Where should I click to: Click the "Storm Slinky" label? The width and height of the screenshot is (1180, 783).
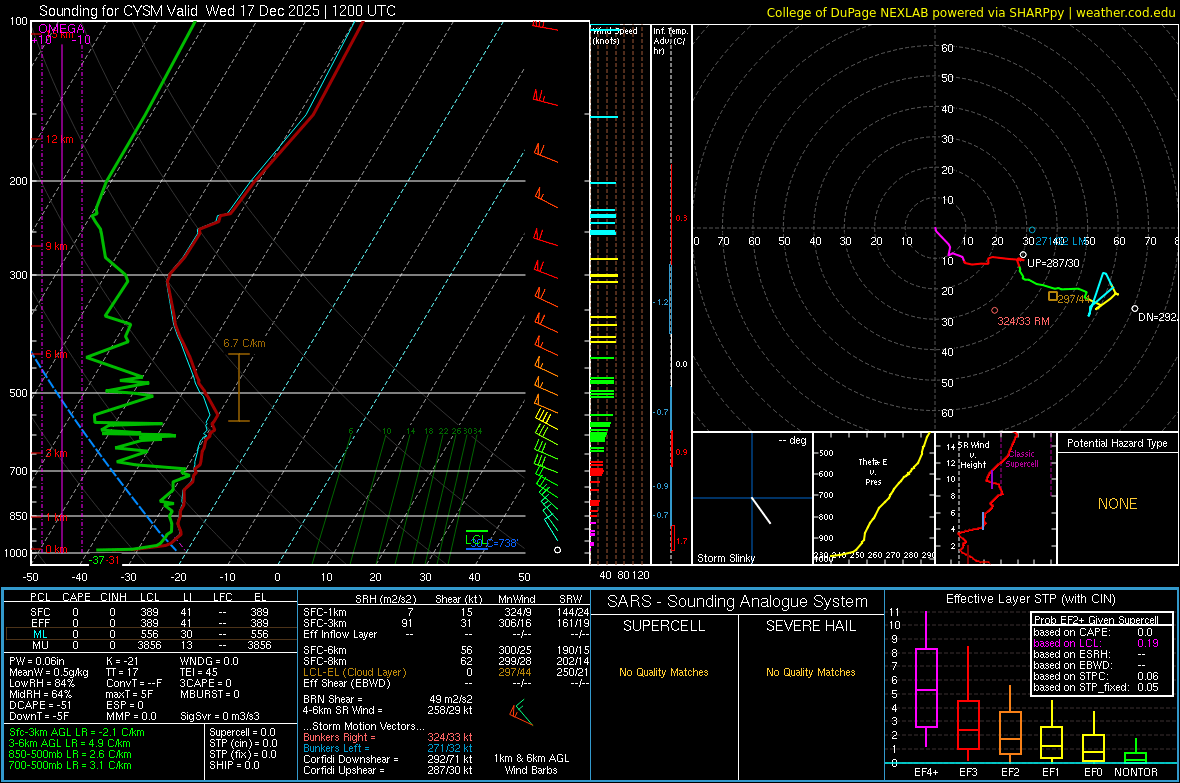pyautogui.click(x=725, y=558)
